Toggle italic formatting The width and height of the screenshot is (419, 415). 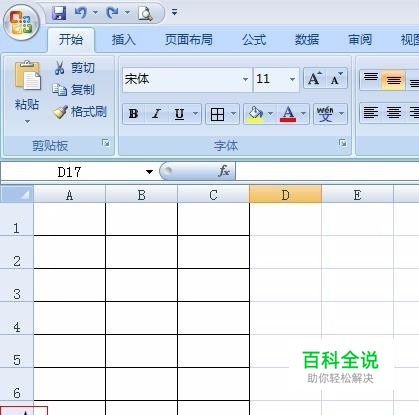coord(156,114)
